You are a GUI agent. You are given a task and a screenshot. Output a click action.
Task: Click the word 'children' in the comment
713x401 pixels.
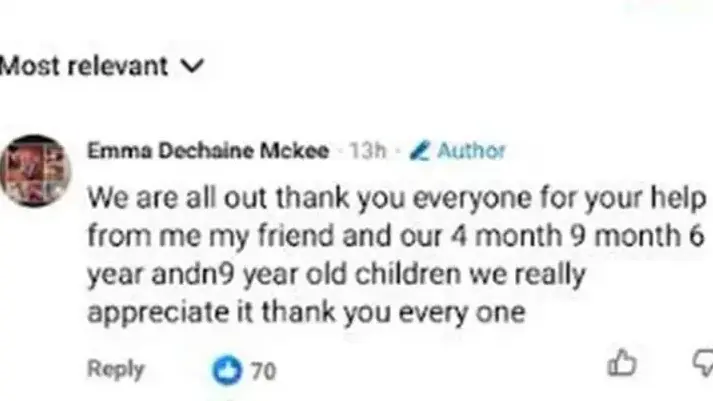(x=408, y=274)
